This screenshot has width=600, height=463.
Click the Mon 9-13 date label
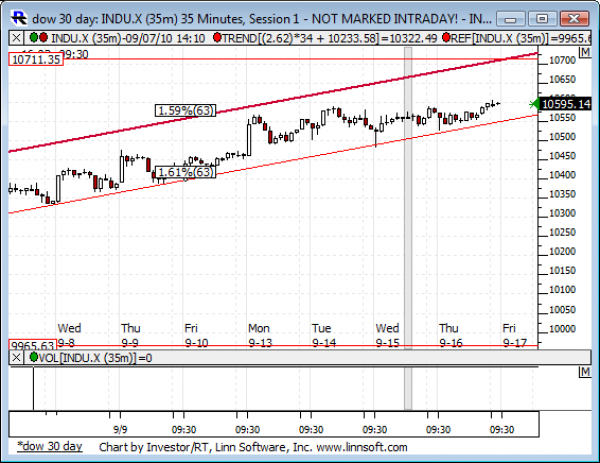click(x=260, y=335)
